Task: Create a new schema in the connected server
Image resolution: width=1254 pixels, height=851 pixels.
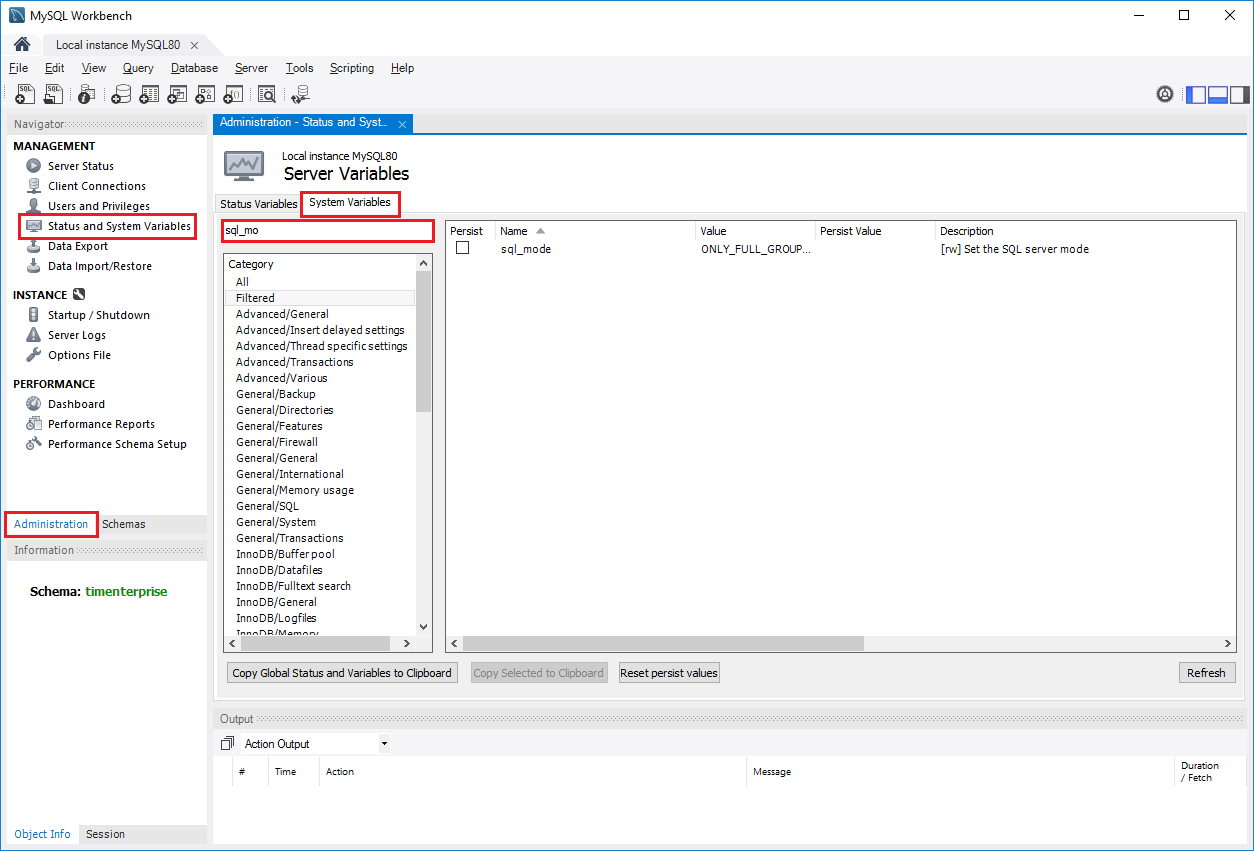Action: (x=121, y=93)
